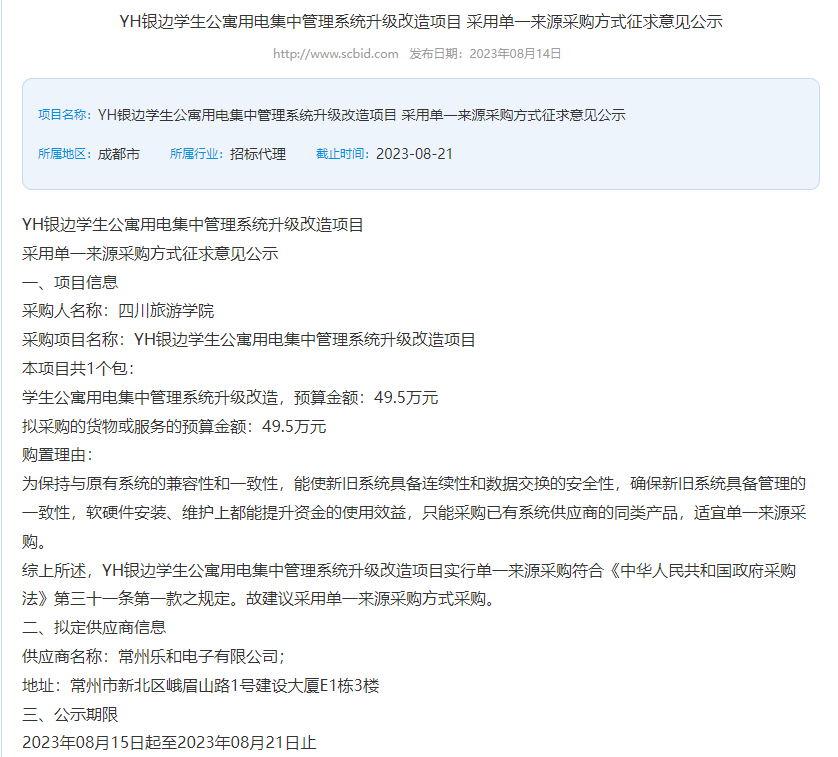
Task: Click the page title heading at top
Action: (x=421, y=21)
